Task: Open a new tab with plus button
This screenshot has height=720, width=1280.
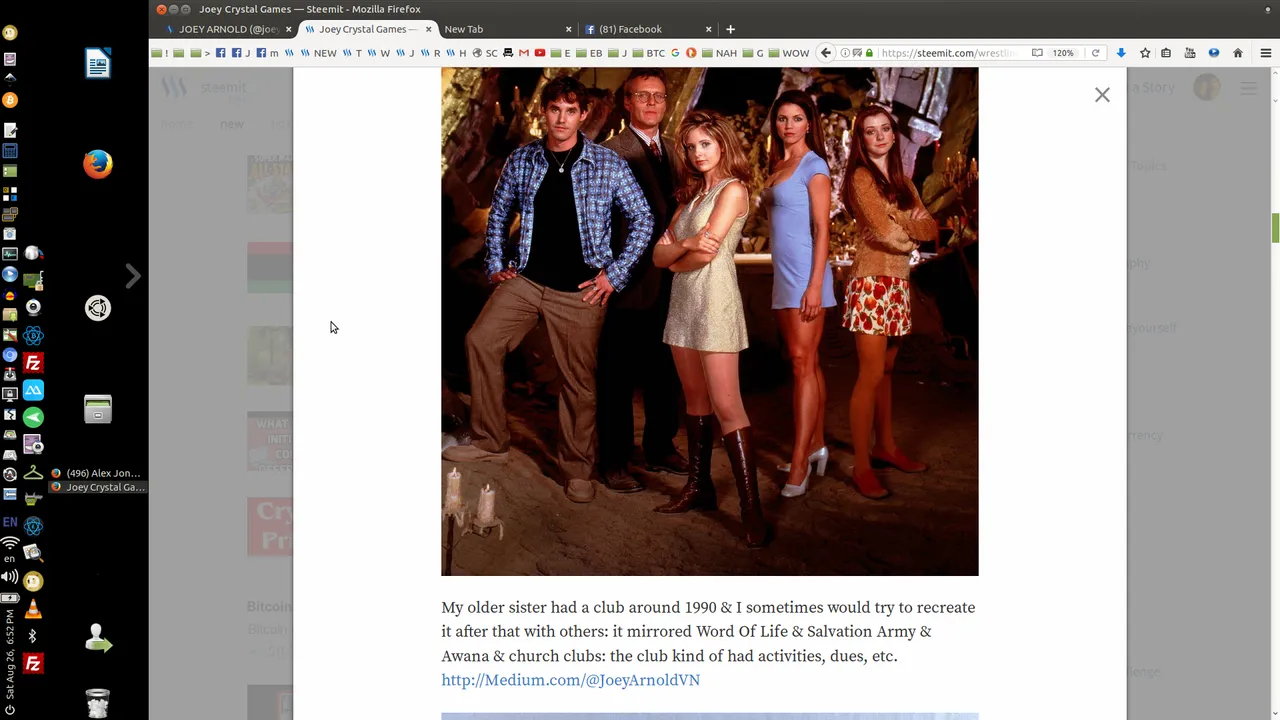Action: (730, 29)
